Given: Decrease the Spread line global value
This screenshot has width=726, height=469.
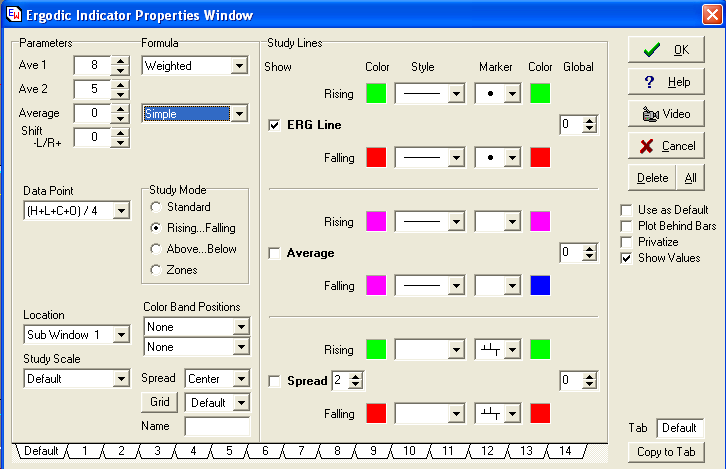Looking at the screenshot, I should pos(589,385).
